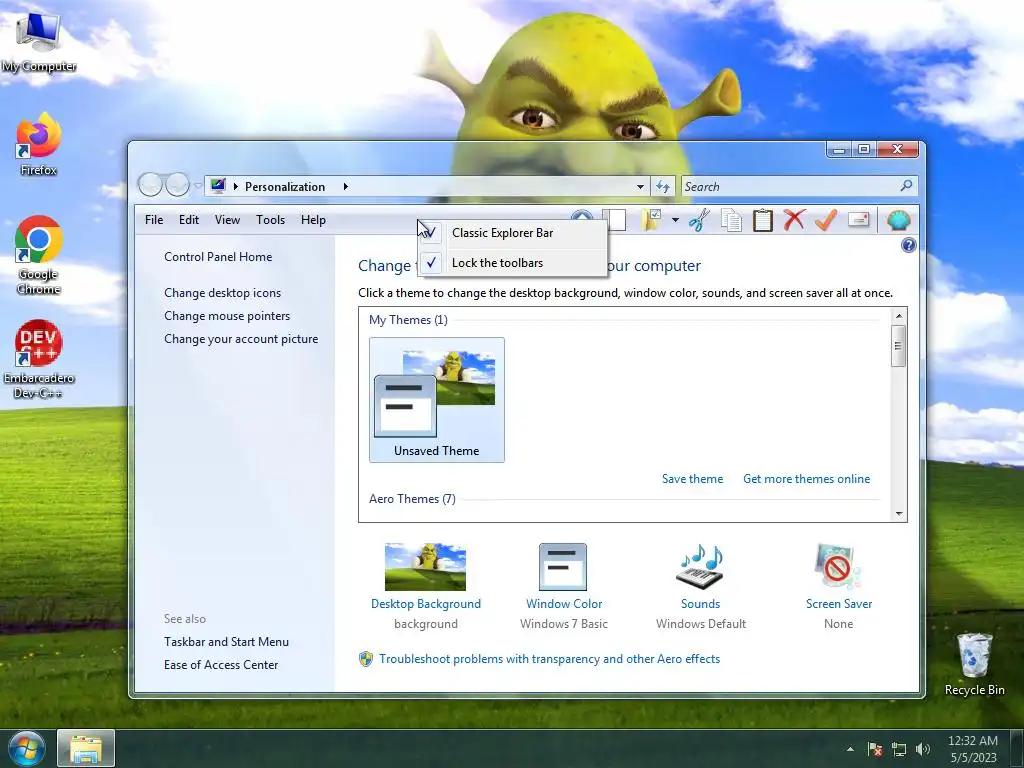Toggle Lock the toolbars option

click(x=512, y=263)
